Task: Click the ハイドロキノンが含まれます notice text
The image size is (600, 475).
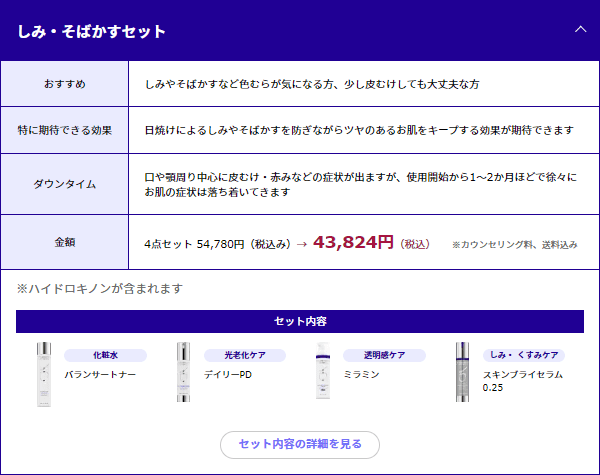Action: point(99,288)
